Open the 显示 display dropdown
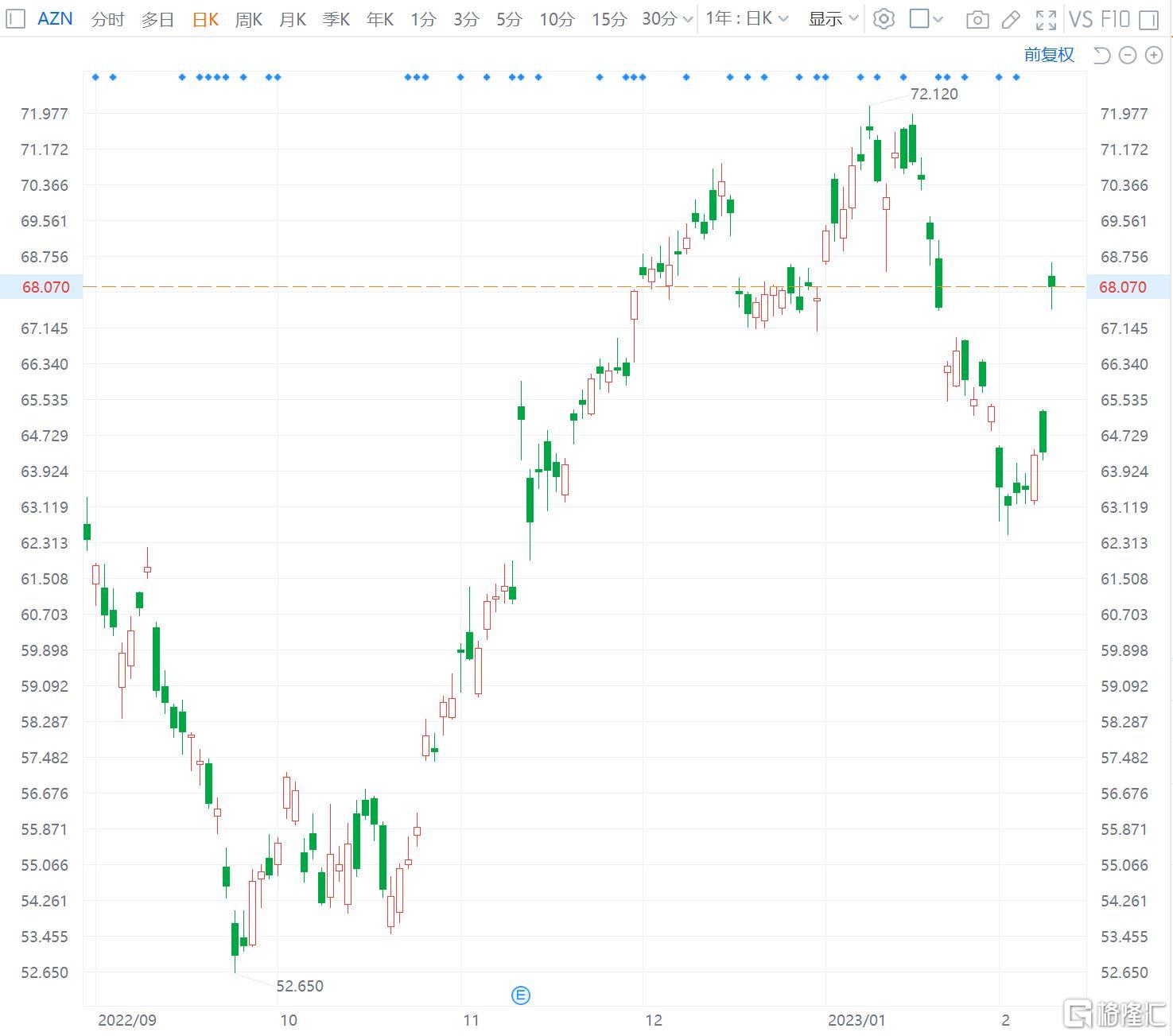Screen dimensions: 1173x1036 833,19
